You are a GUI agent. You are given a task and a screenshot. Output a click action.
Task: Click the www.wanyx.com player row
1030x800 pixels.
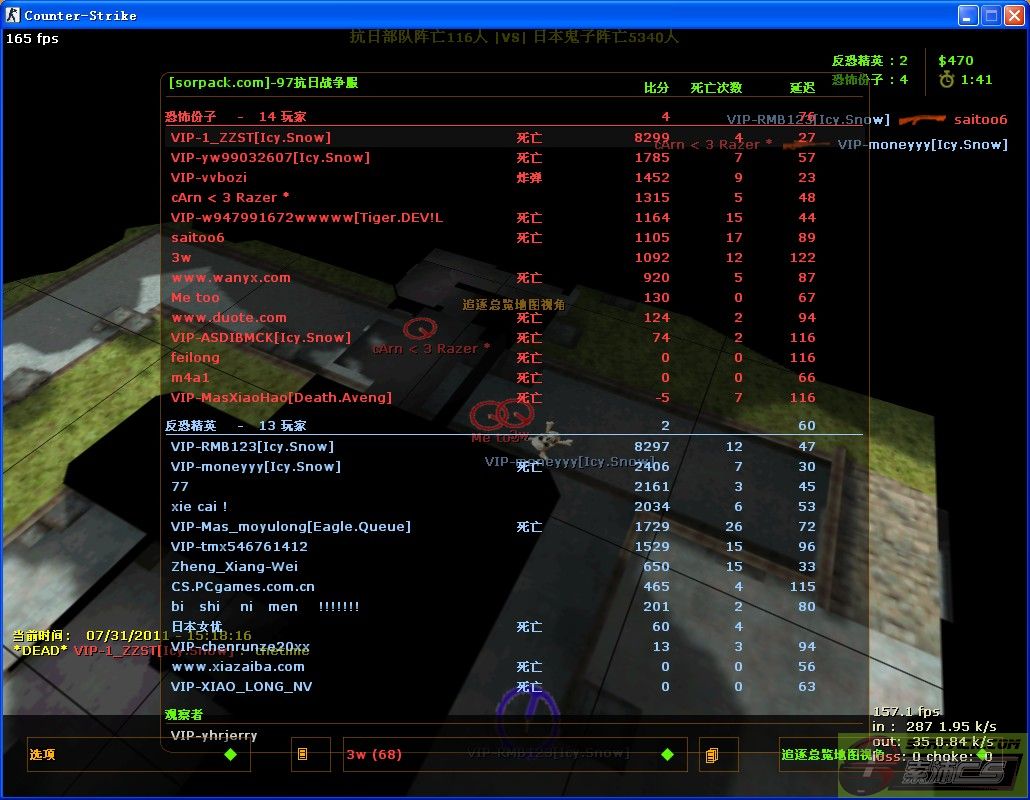point(231,278)
